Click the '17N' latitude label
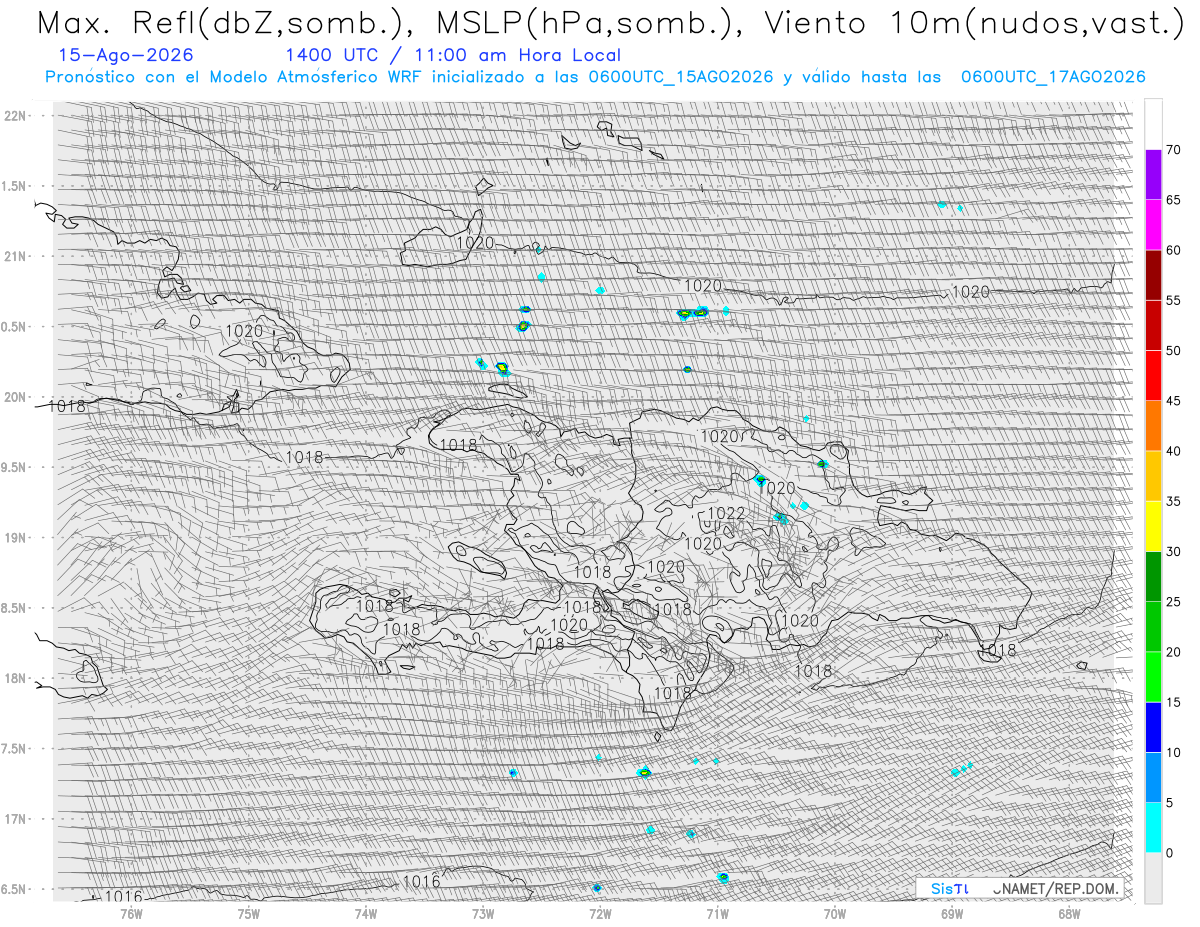 pos(15,819)
